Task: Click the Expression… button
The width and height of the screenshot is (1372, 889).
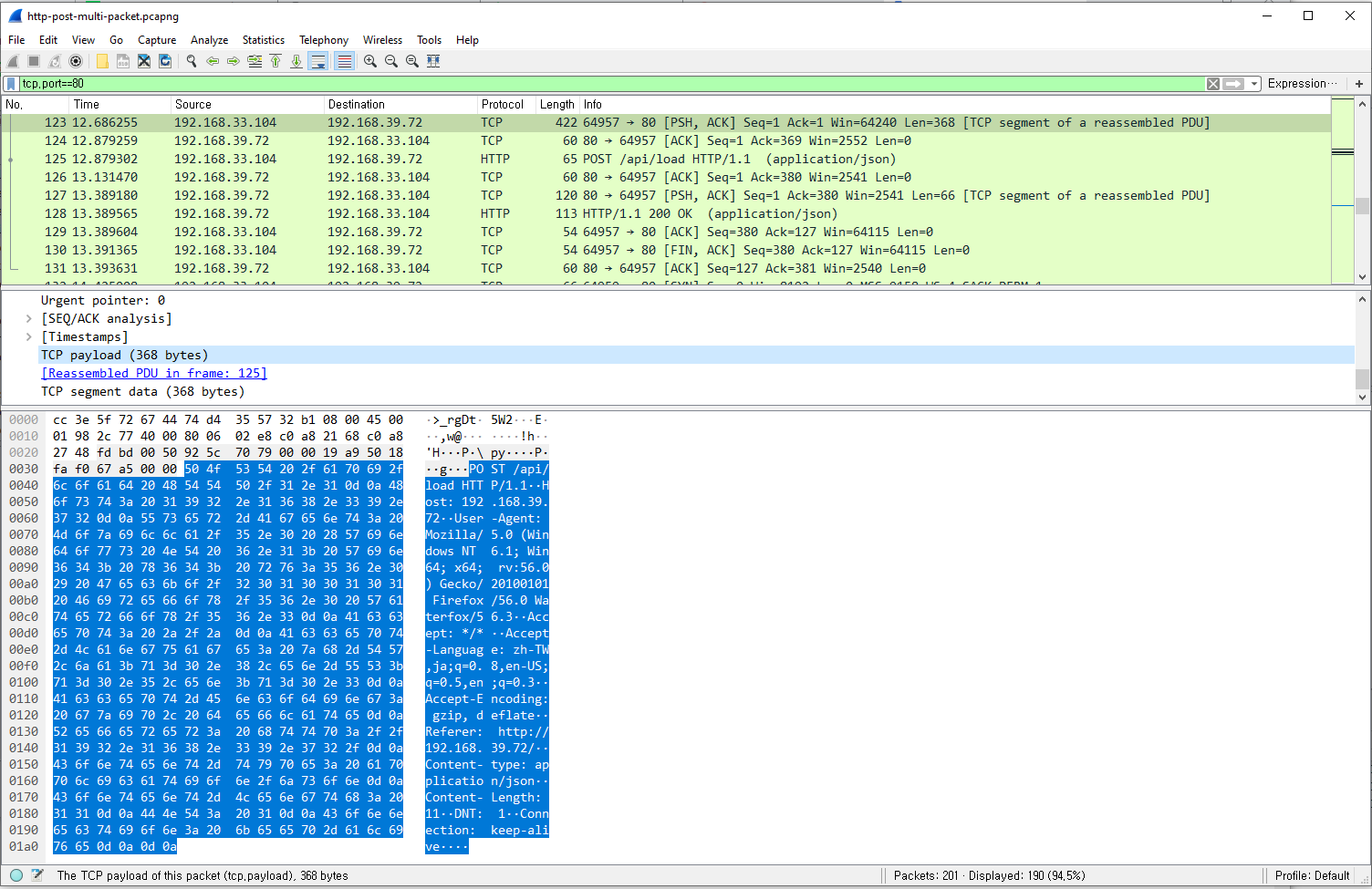Action: [1303, 84]
